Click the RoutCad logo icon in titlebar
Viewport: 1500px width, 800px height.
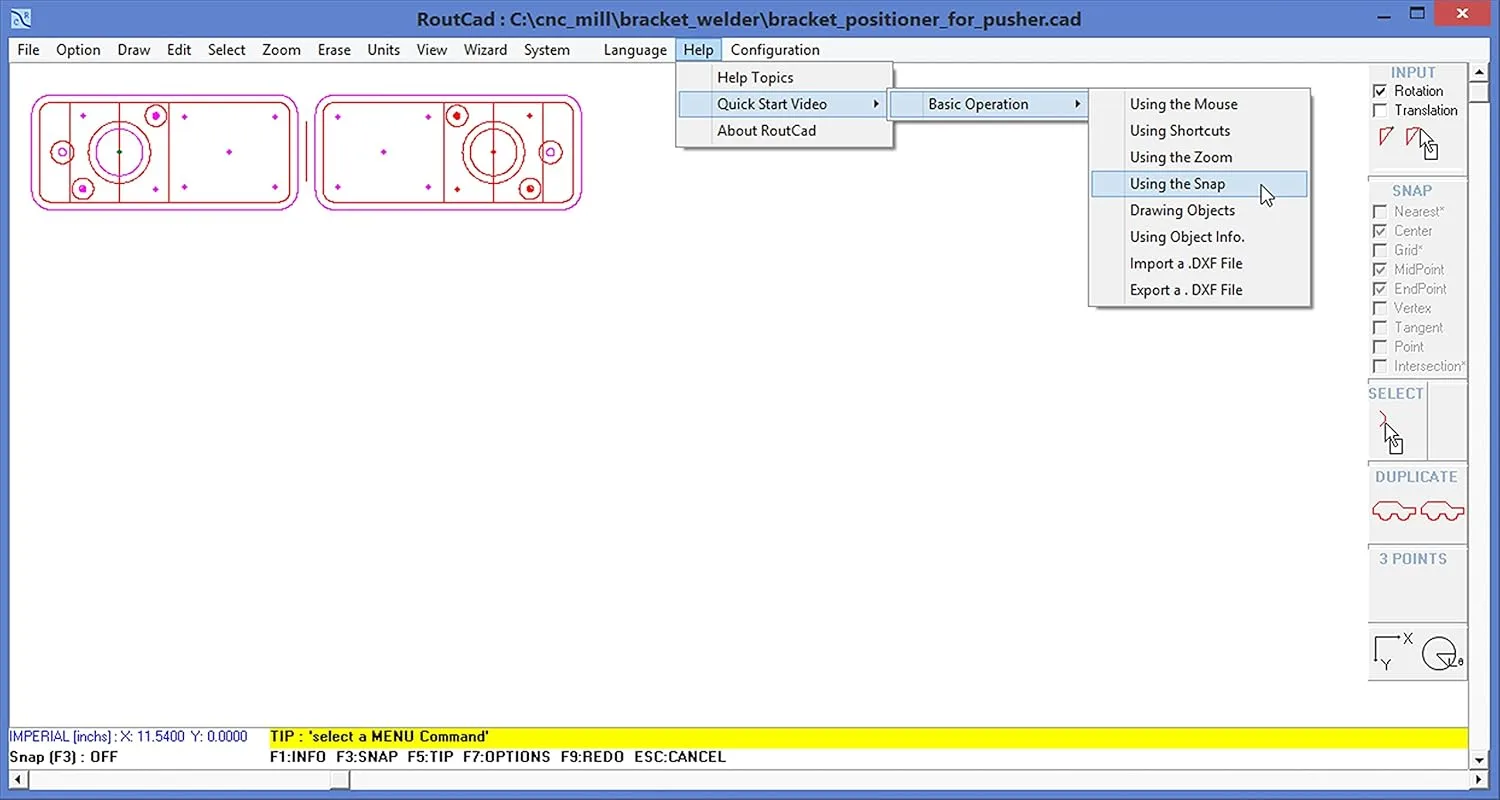(x=21, y=17)
